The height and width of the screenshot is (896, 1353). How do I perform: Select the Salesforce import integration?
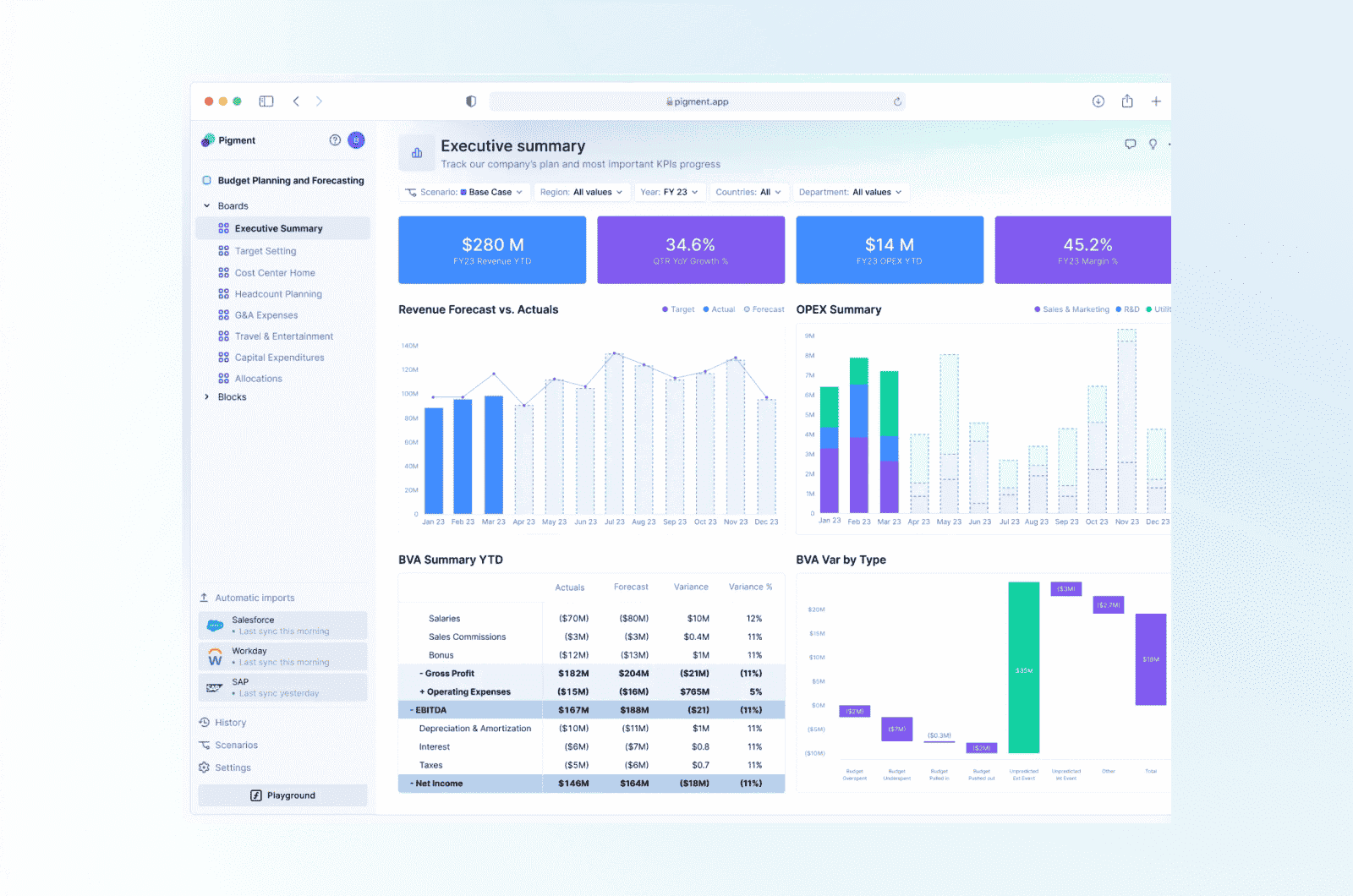click(x=282, y=625)
